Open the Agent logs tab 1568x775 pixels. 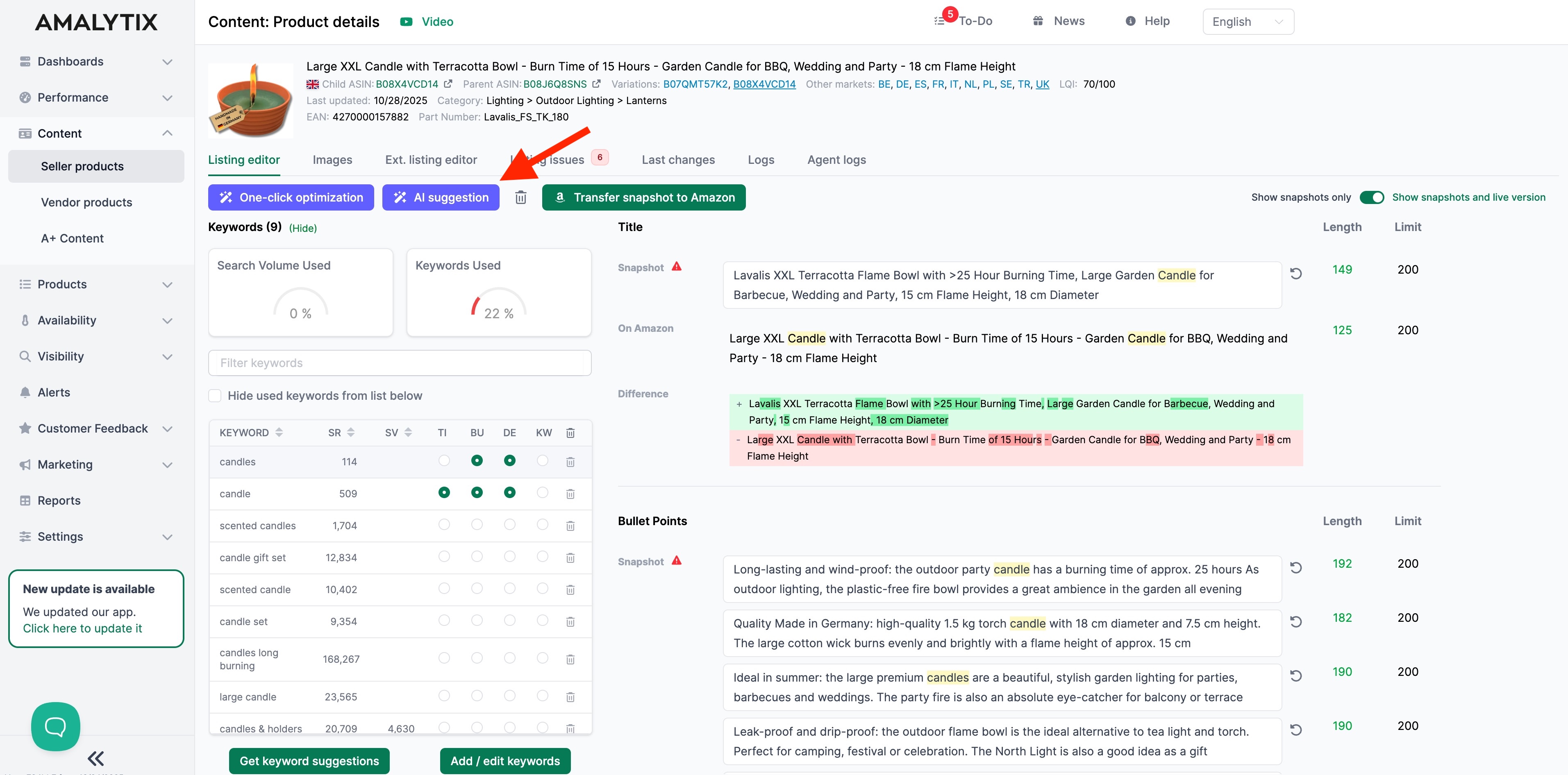(836, 159)
